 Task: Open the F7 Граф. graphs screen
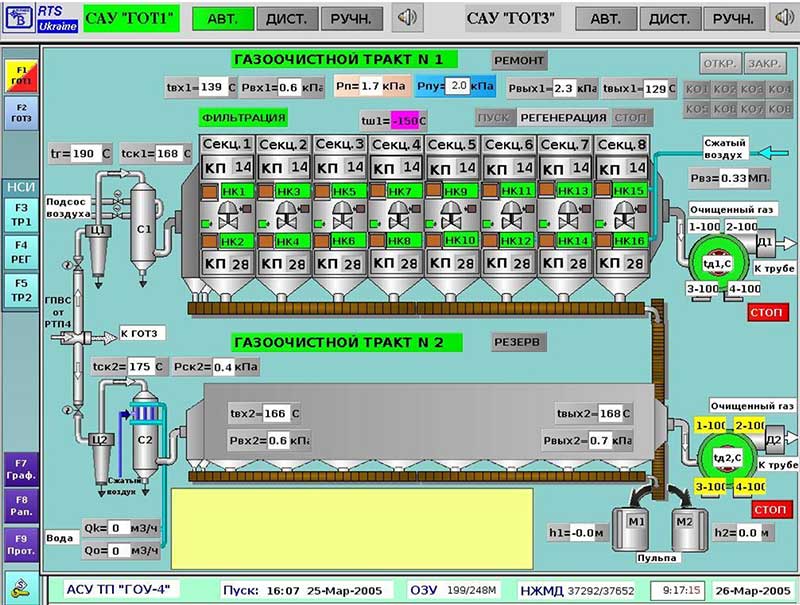coord(20,467)
